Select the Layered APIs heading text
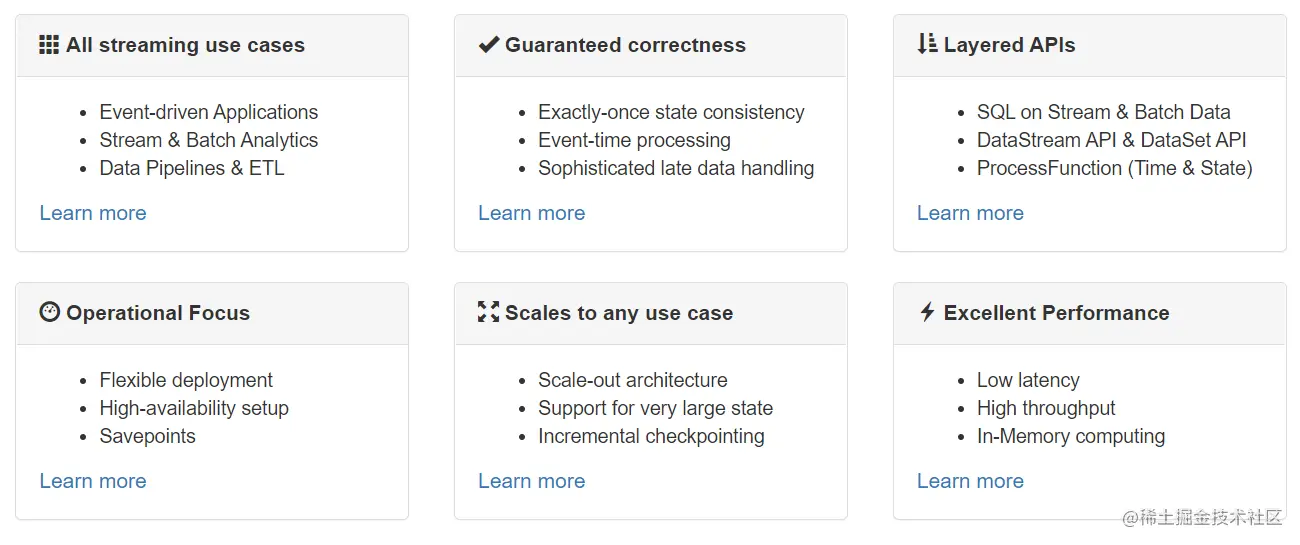 1009,45
